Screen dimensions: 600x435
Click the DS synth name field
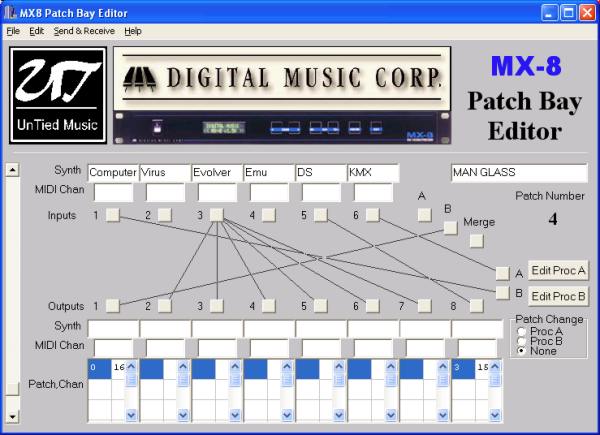(321, 173)
